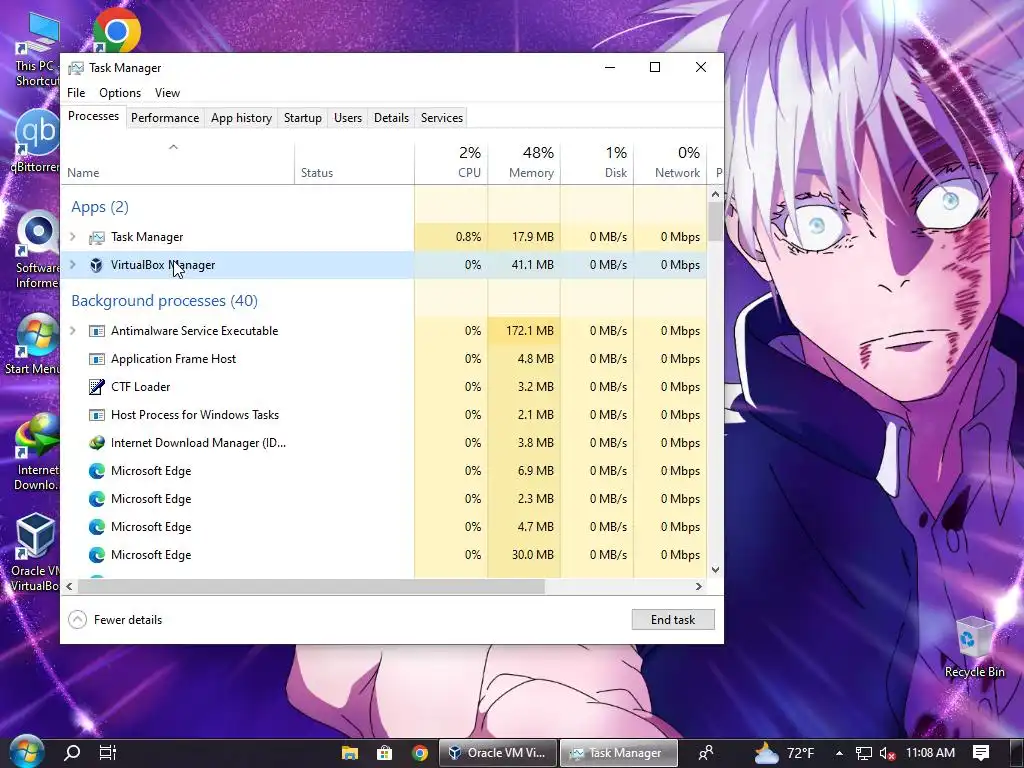Viewport: 1024px width, 768px height.
Task: Show hidden tray icons arrow
Action: tap(839, 753)
